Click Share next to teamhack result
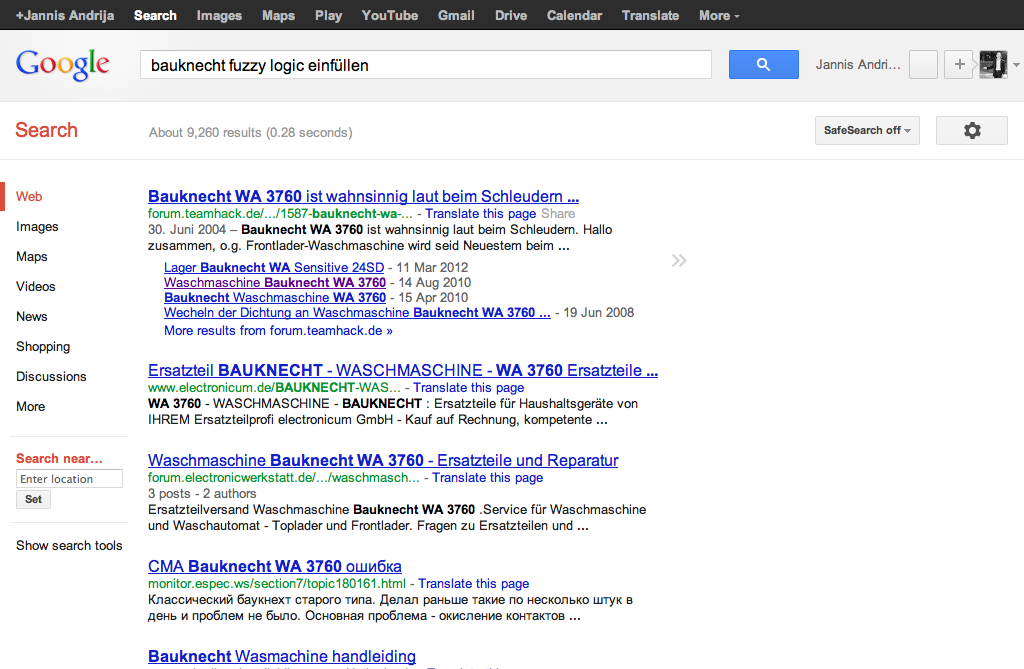Viewport: 1024px width, 669px height. (558, 214)
